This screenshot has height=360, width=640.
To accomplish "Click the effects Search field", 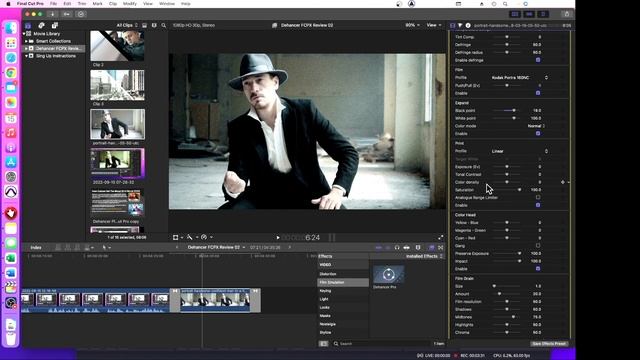I will [382, 344].
